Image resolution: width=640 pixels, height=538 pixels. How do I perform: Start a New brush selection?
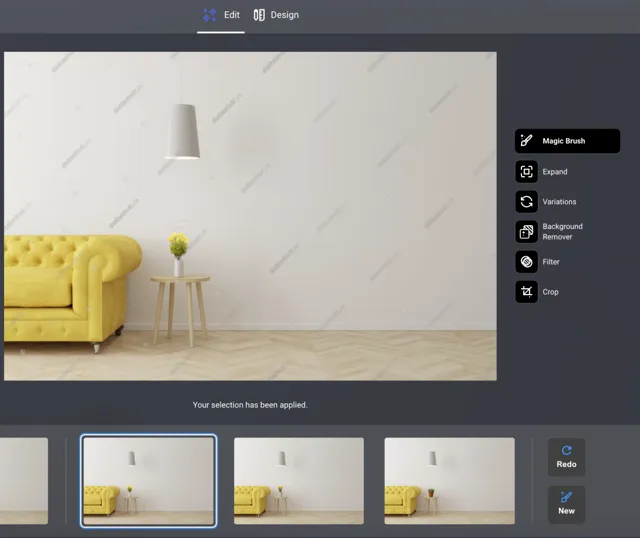[x=567, y=505]
